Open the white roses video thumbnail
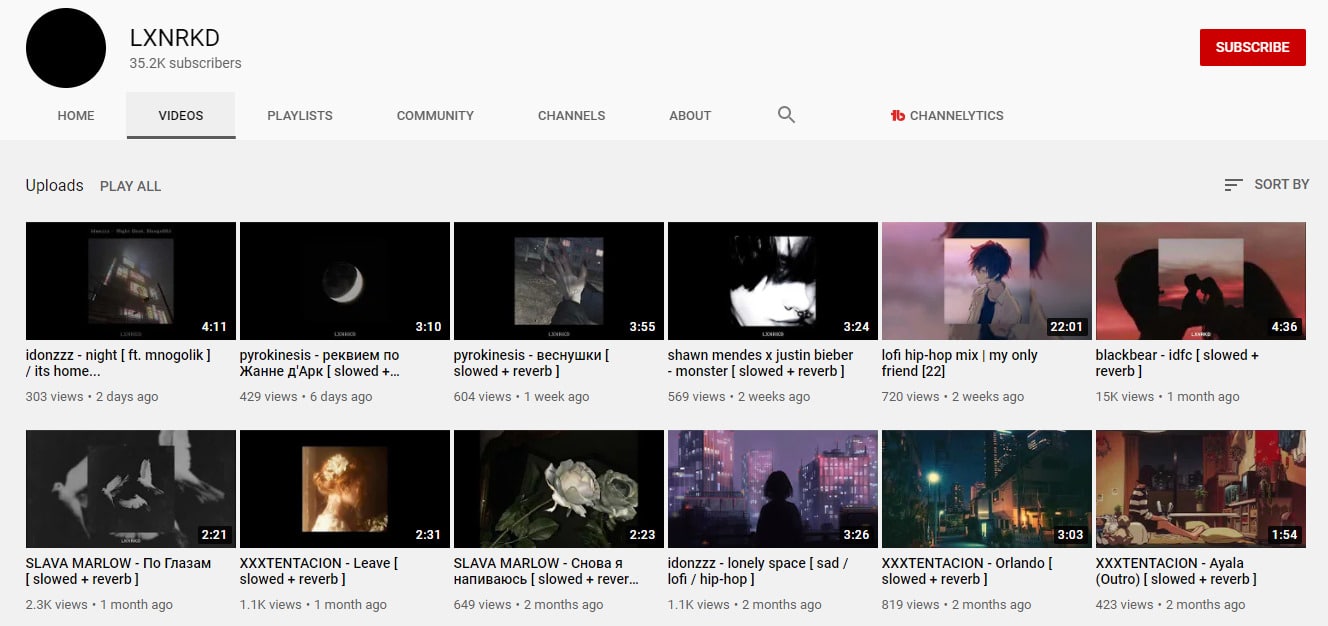 tap(559, 489)
